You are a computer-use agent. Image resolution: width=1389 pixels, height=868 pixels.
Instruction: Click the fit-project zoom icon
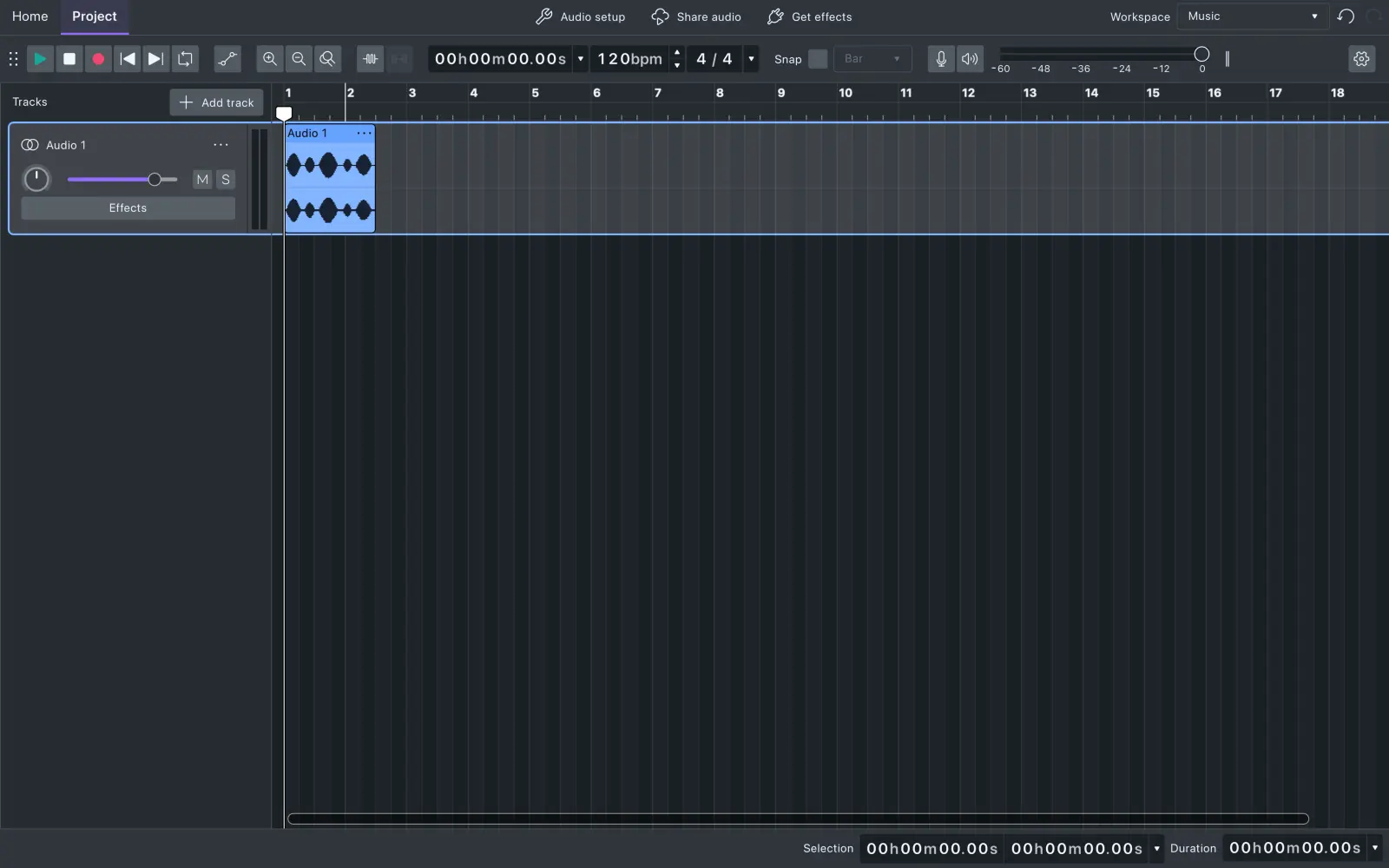pyautogui.click(x=327, y=59)
